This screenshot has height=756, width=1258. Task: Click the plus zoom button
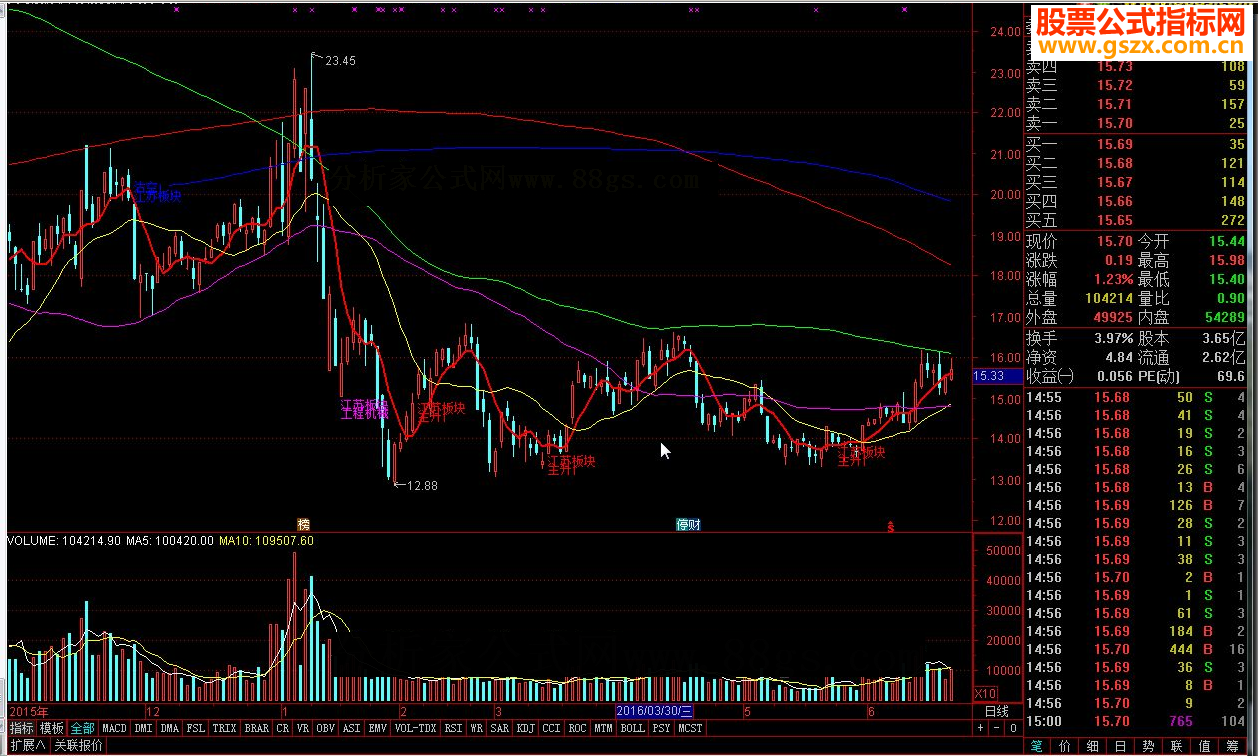click(980, 728)
